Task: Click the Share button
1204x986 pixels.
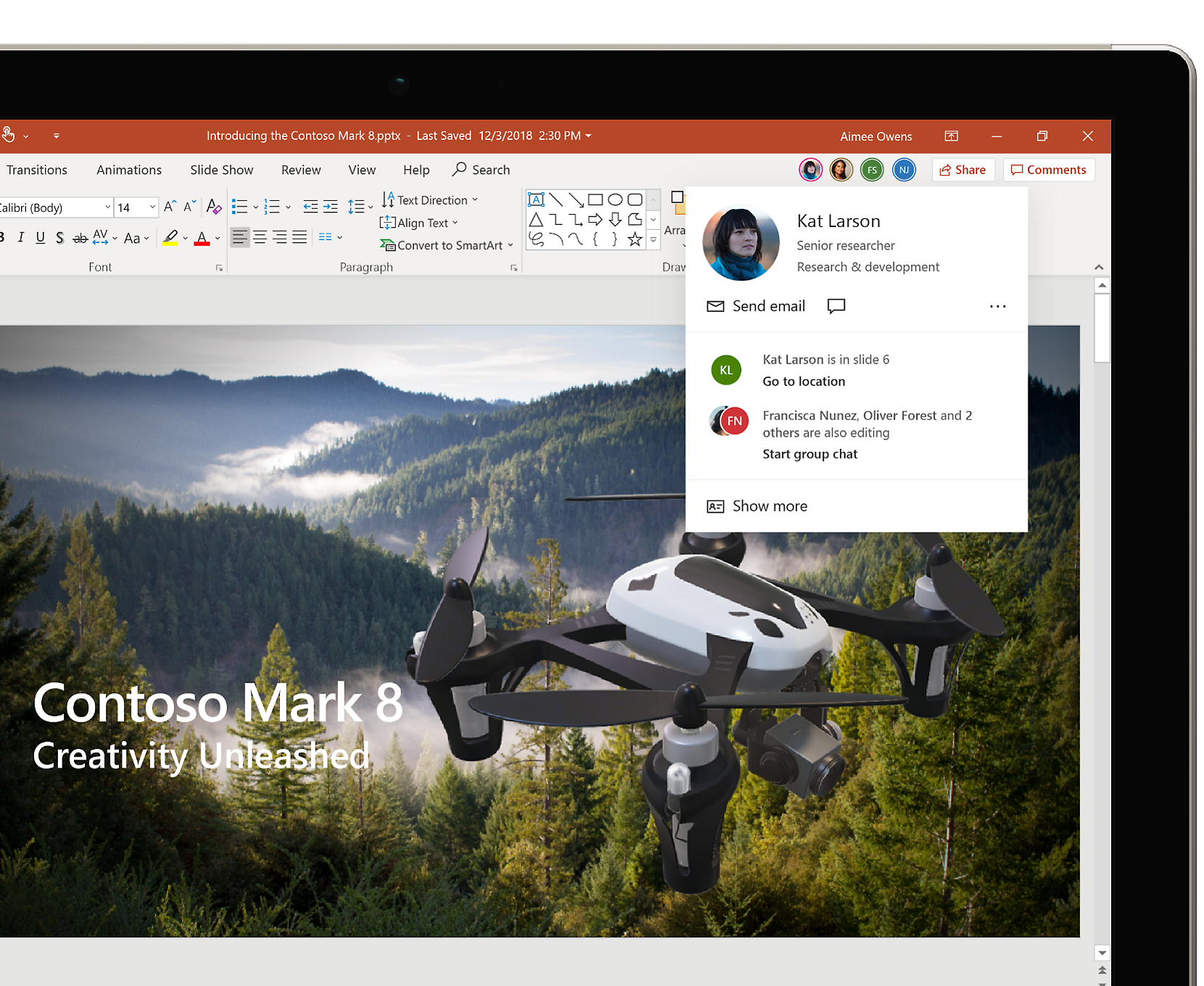Action: coord(962,170)
